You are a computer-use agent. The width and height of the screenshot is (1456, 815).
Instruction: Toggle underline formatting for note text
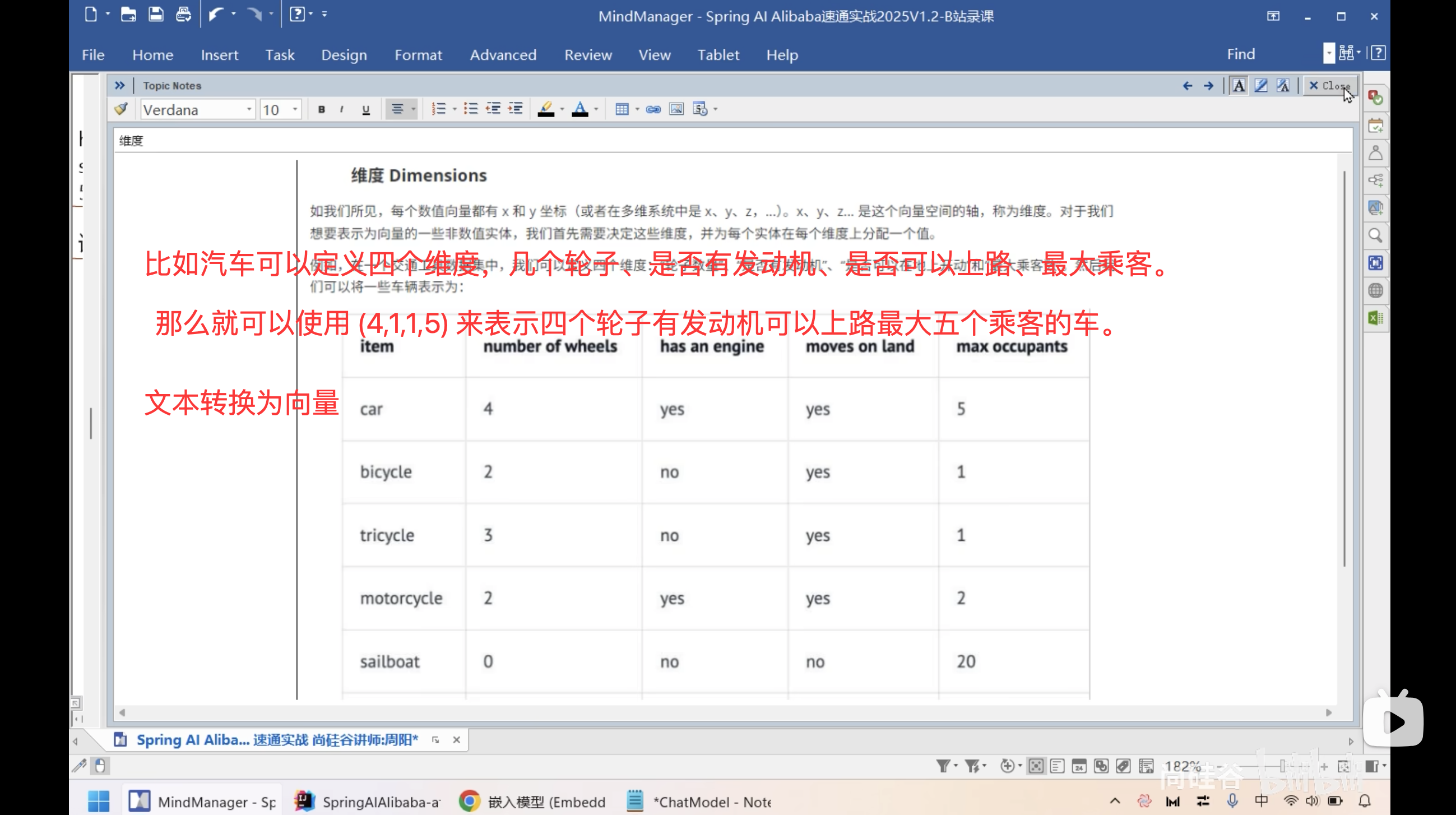pos(365,109)
